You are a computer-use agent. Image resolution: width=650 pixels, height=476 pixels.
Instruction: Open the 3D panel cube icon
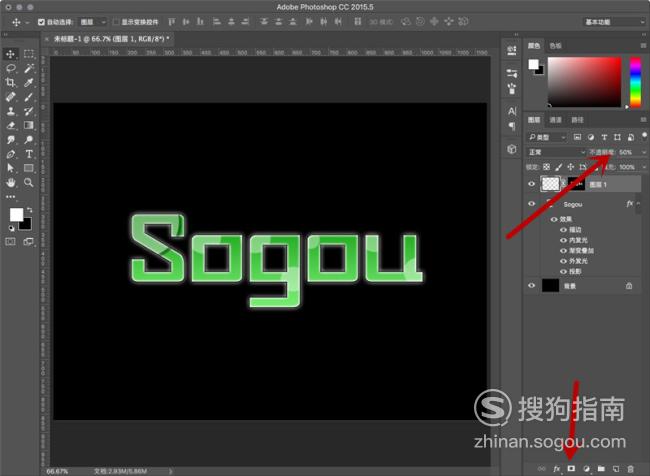(512, 149)
